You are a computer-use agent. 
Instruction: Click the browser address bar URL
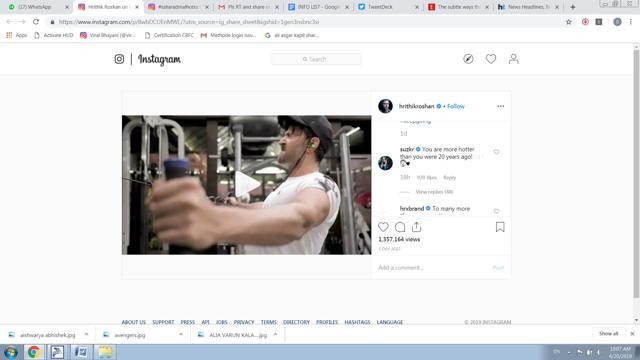[x=189, y=22]
